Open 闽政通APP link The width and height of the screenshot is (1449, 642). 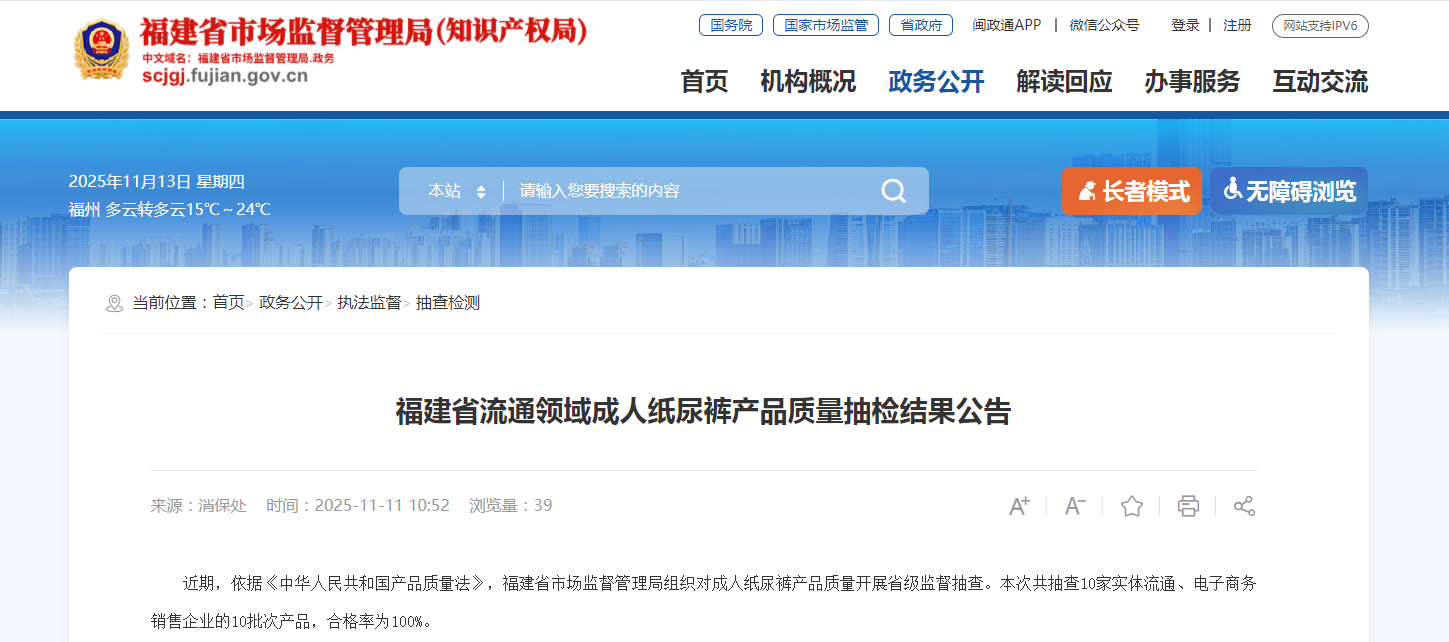tap(1007, 25)
